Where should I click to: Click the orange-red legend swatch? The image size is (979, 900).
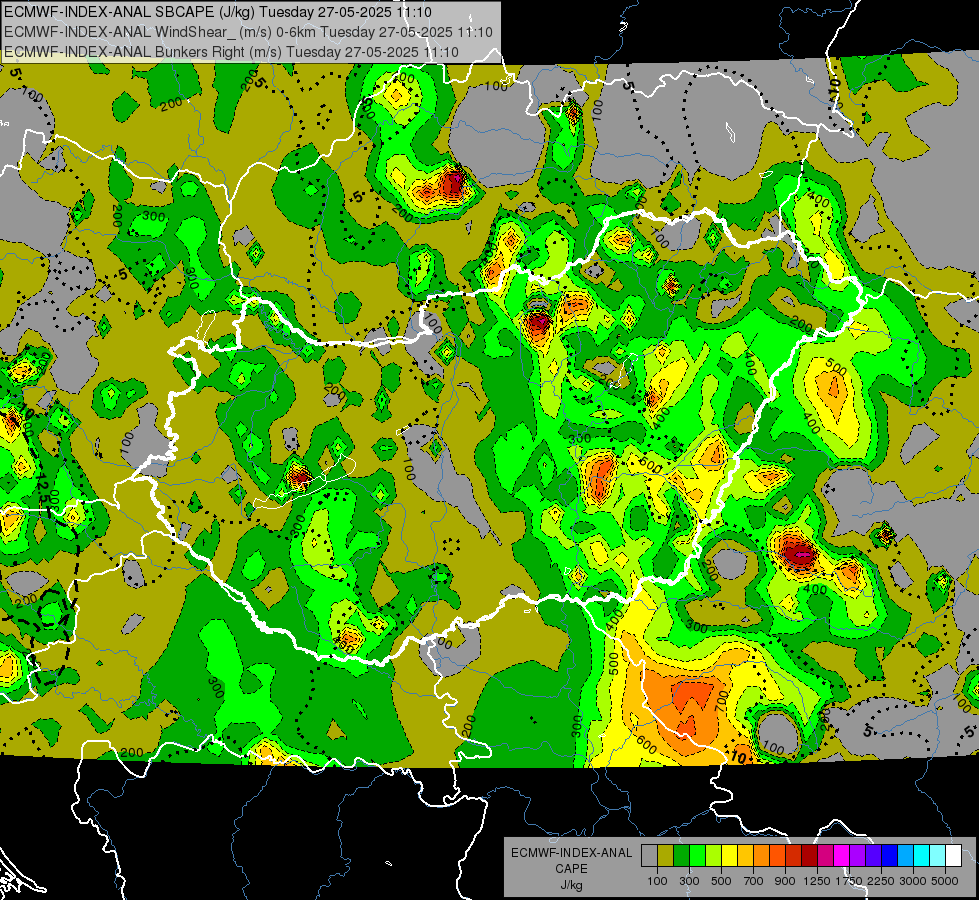(x=778, y=856)
